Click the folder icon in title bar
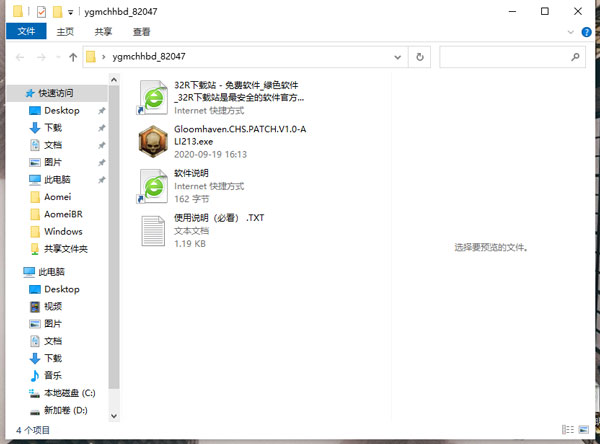600x444 pixels. coord(18,11)
